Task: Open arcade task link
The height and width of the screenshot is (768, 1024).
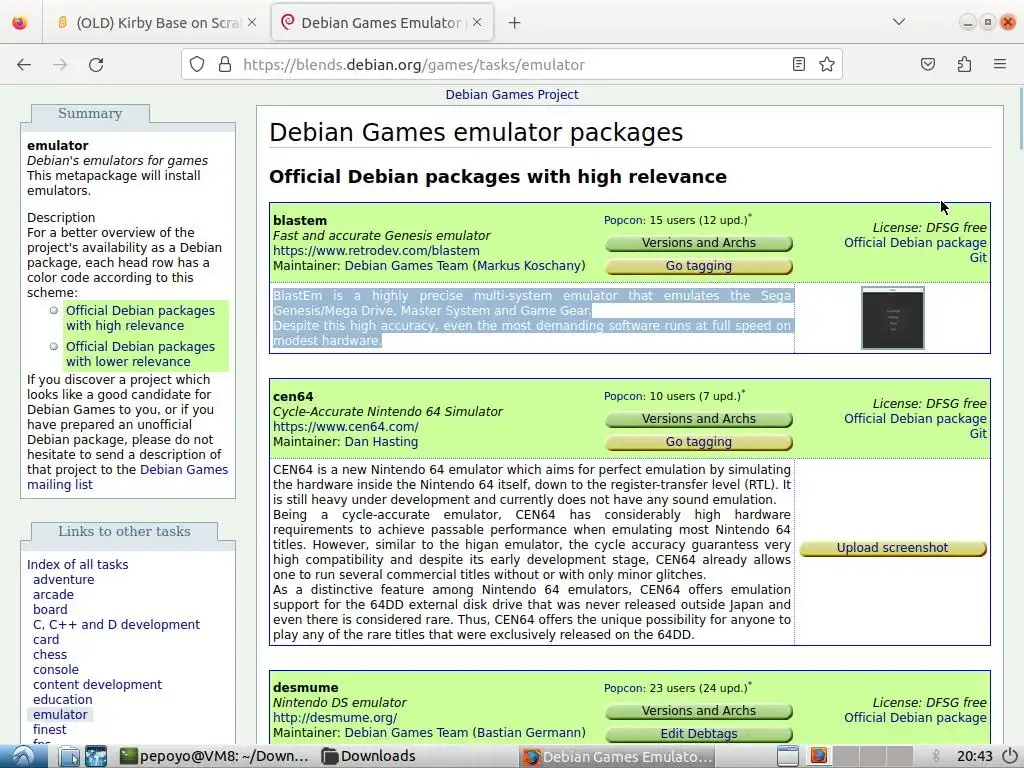Action: [x=54, y=595]
